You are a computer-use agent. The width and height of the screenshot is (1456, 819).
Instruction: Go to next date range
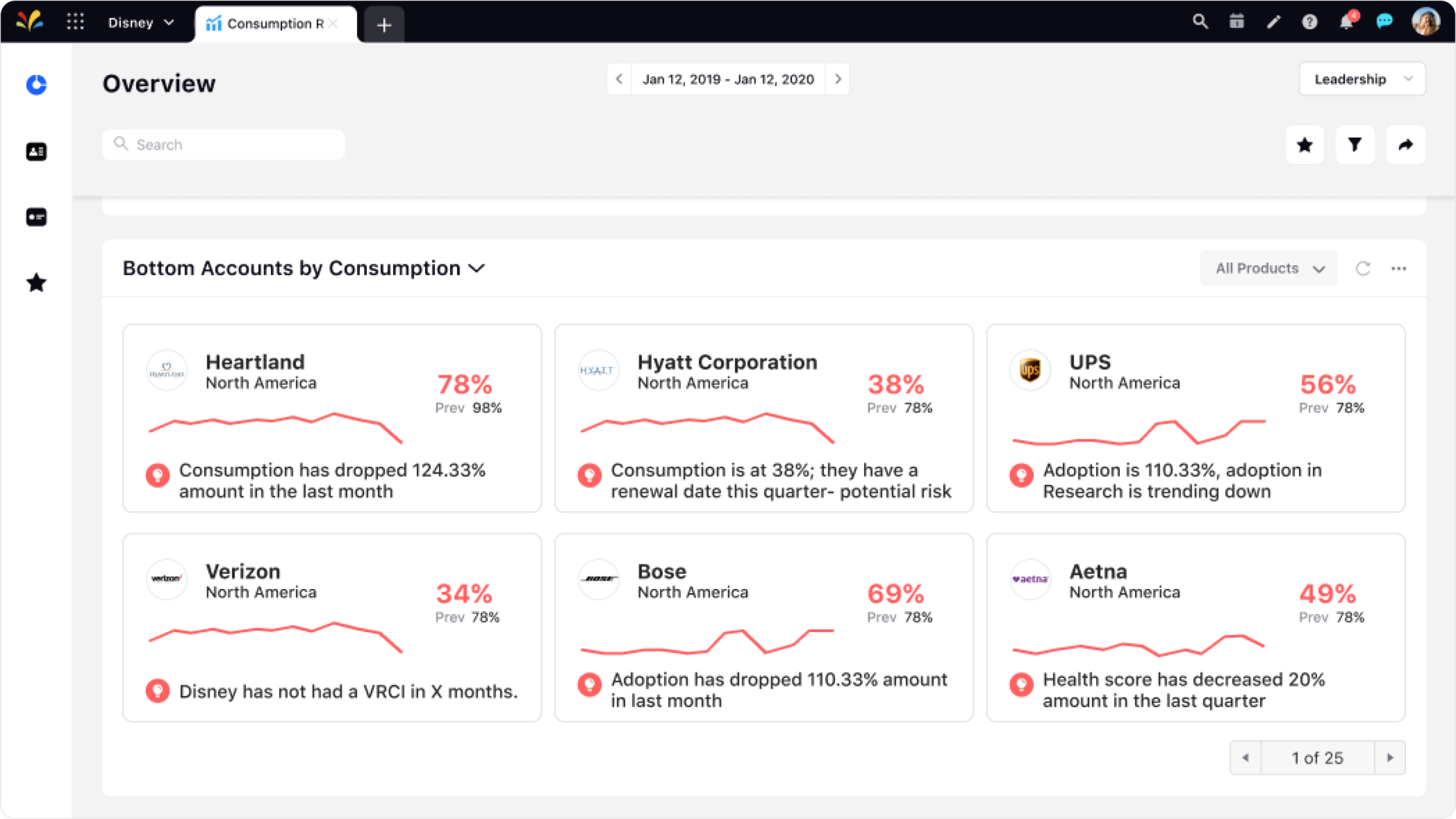point(837,79)
